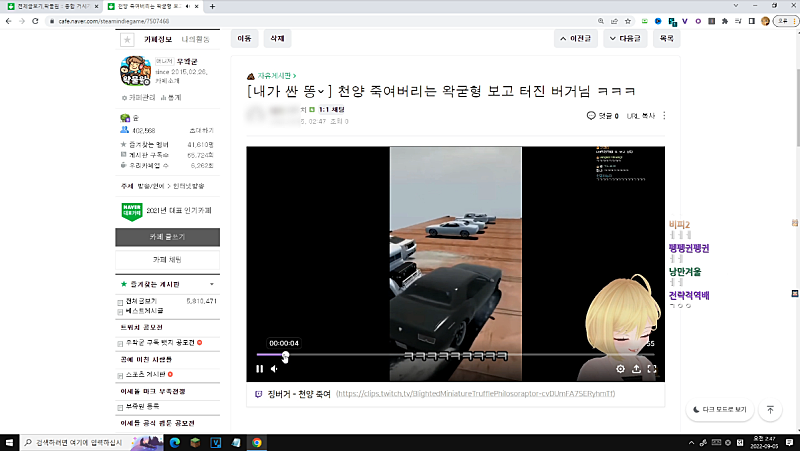This screenshot has height=451, width=800.
Task: Click 초대하기 invite link
Action: [x=202, y=131]
